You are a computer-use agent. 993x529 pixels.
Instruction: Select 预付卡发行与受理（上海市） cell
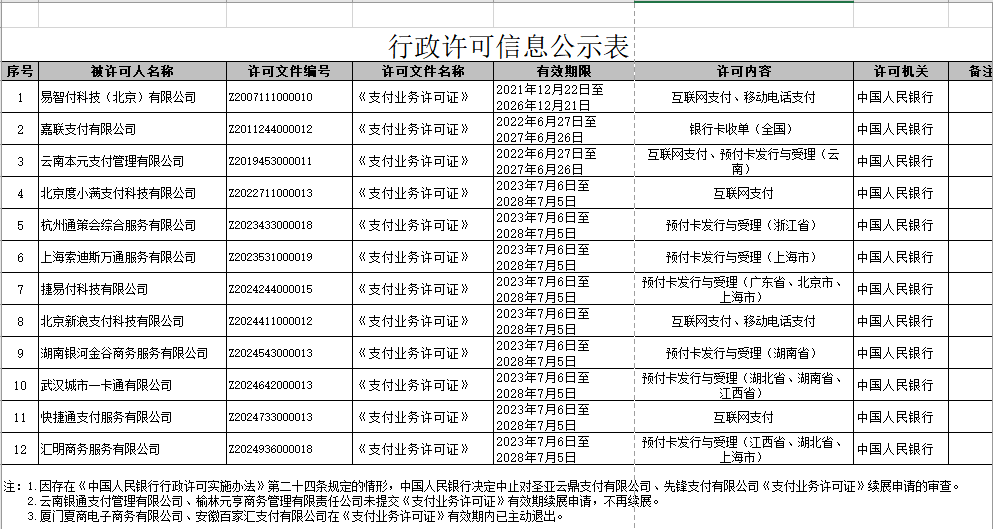point(743,257)
